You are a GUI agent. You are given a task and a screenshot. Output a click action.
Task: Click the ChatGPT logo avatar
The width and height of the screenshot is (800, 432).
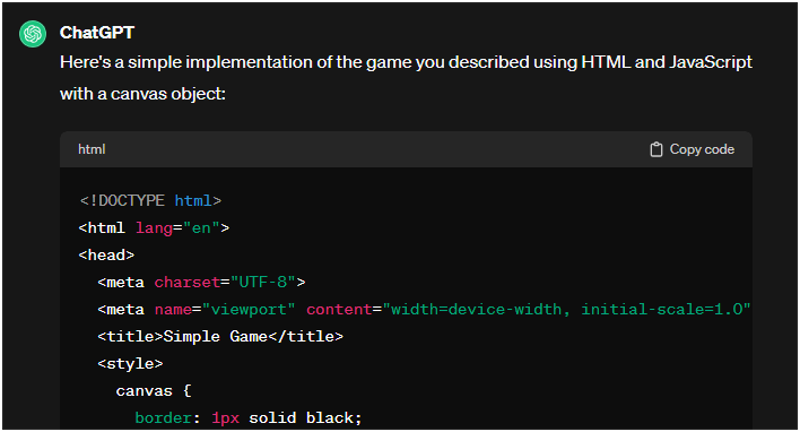pos(33,34)
